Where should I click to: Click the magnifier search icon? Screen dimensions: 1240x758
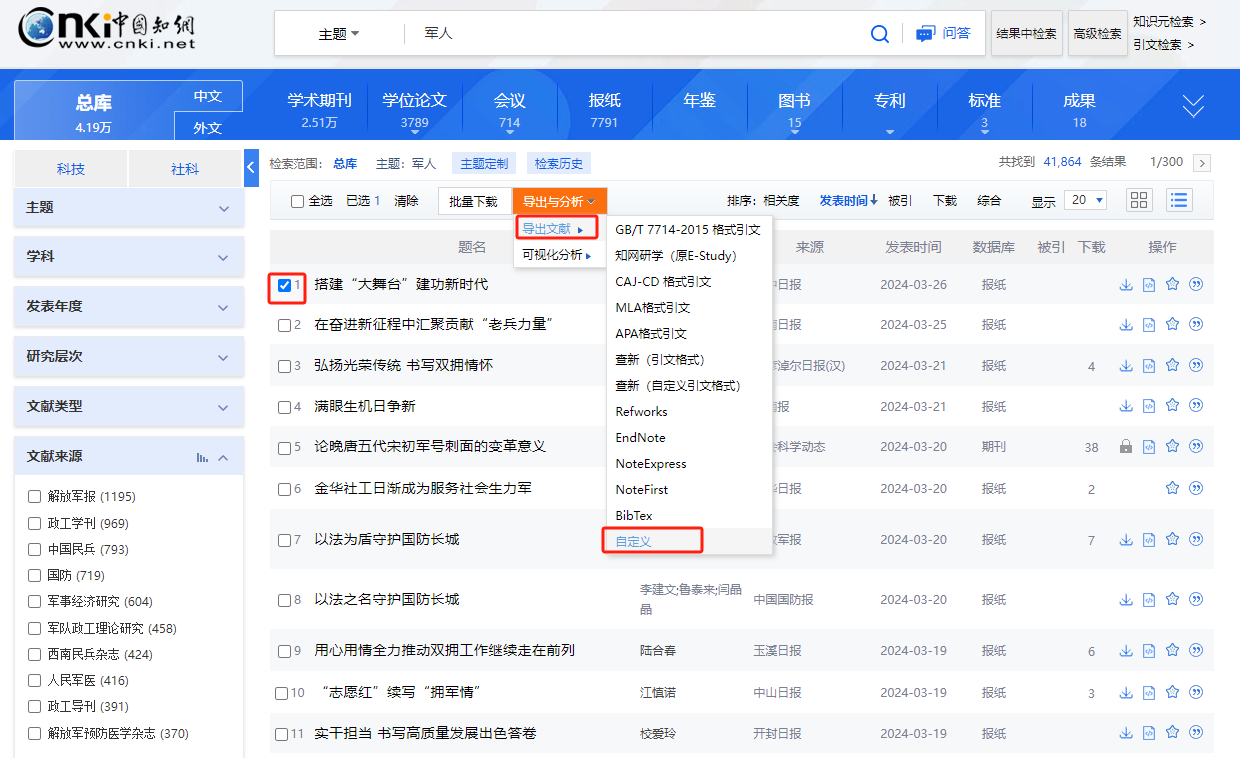click(880, 34)
